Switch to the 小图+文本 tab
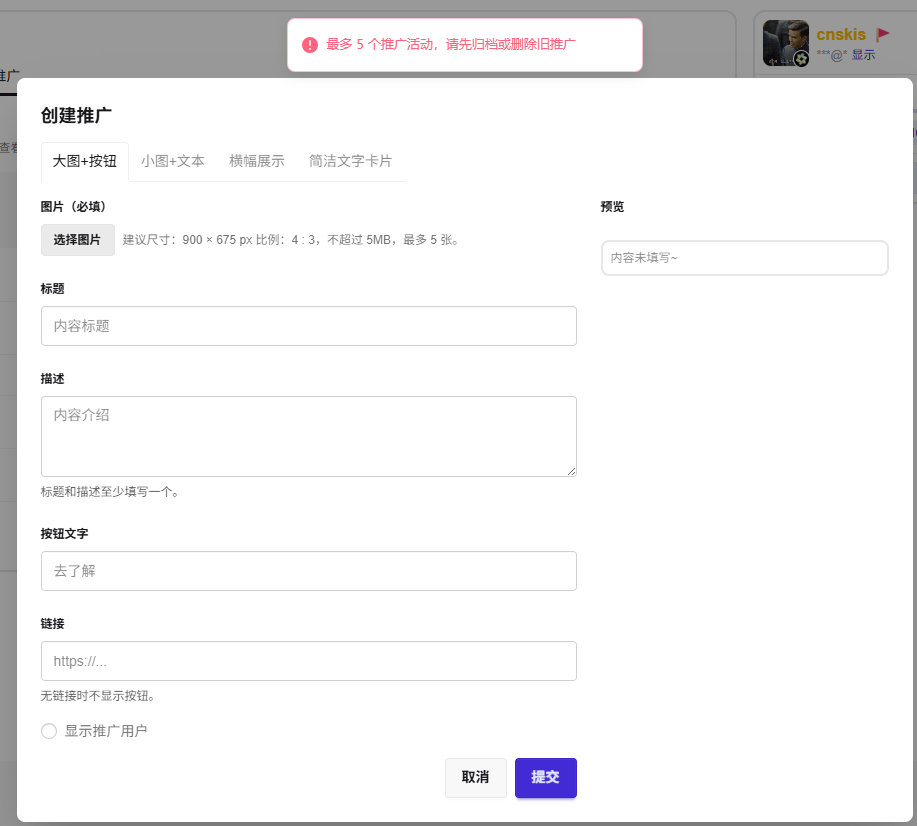 pyautogui.click(x=173, y=161)
